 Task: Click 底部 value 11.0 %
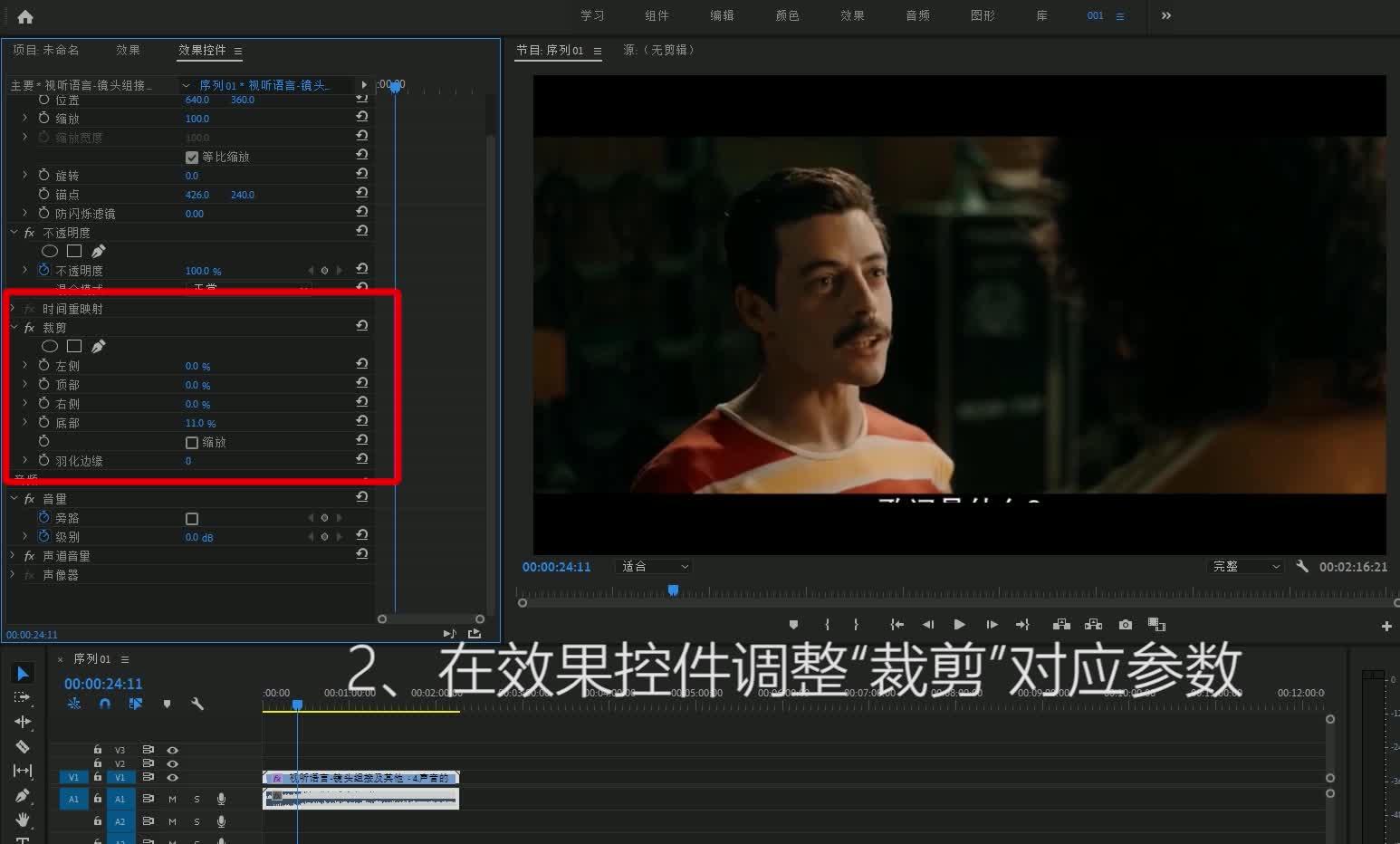coord(200,423)
